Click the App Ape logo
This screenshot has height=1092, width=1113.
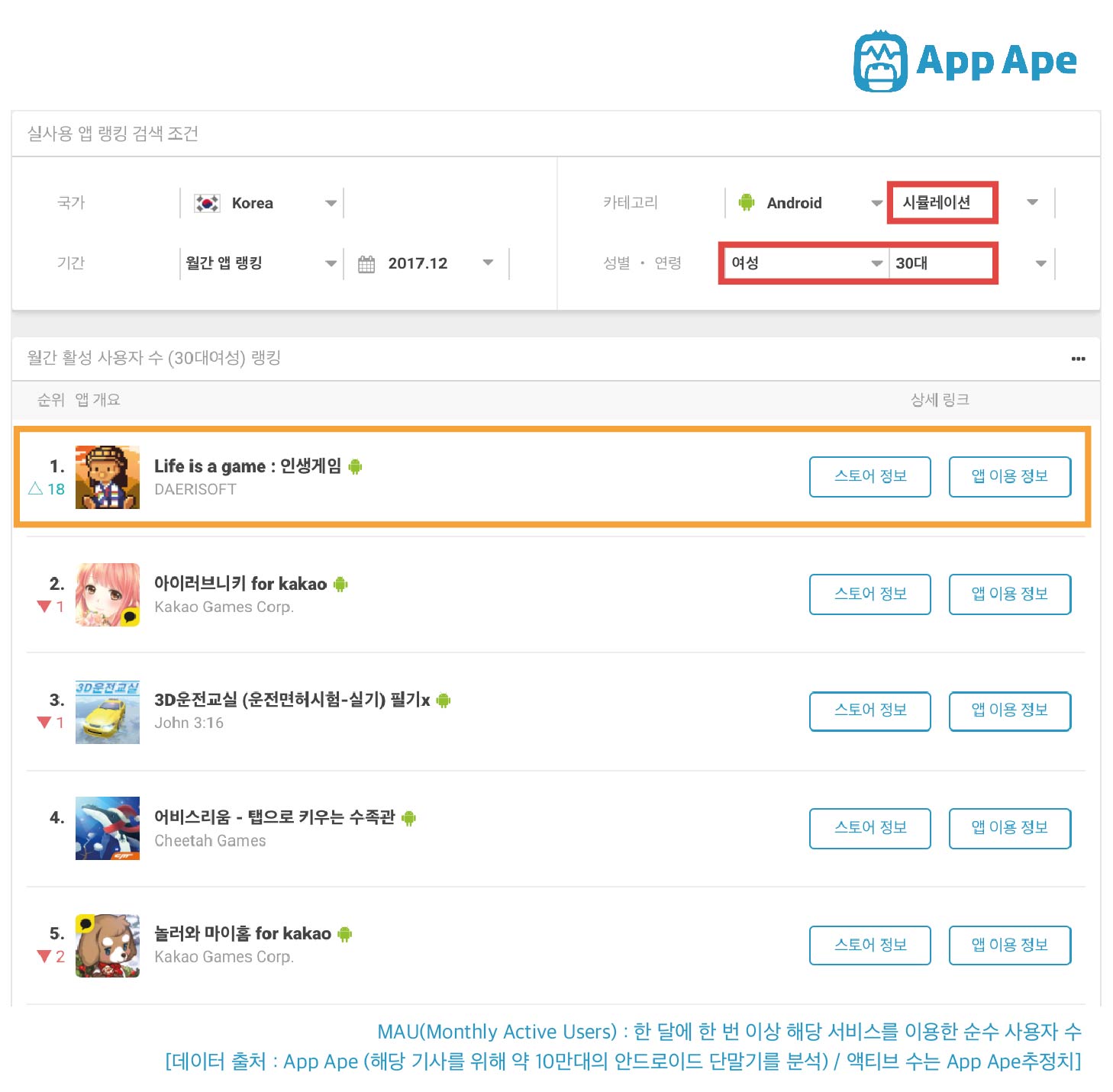965,61
